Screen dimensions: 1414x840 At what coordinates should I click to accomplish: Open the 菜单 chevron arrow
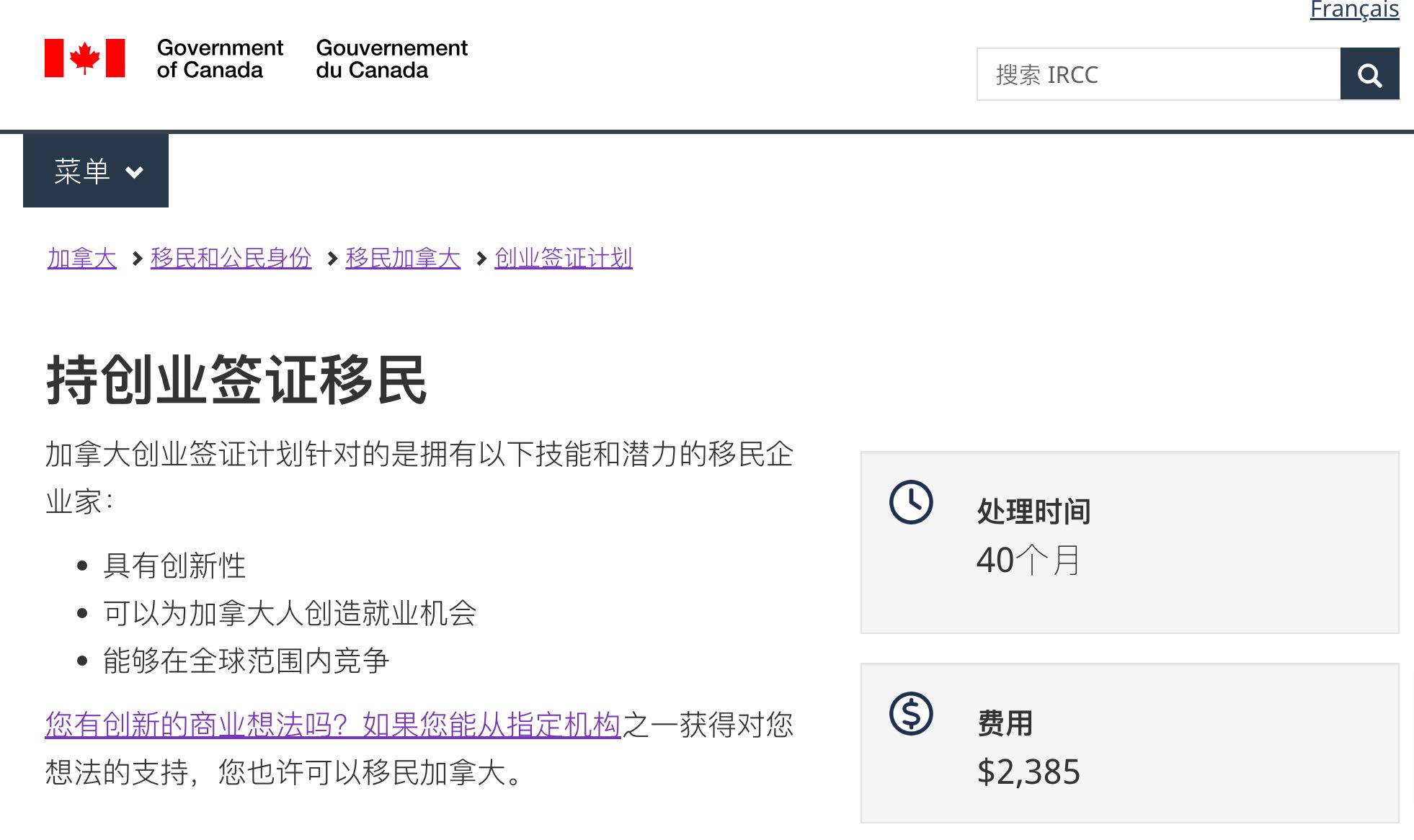133,173
